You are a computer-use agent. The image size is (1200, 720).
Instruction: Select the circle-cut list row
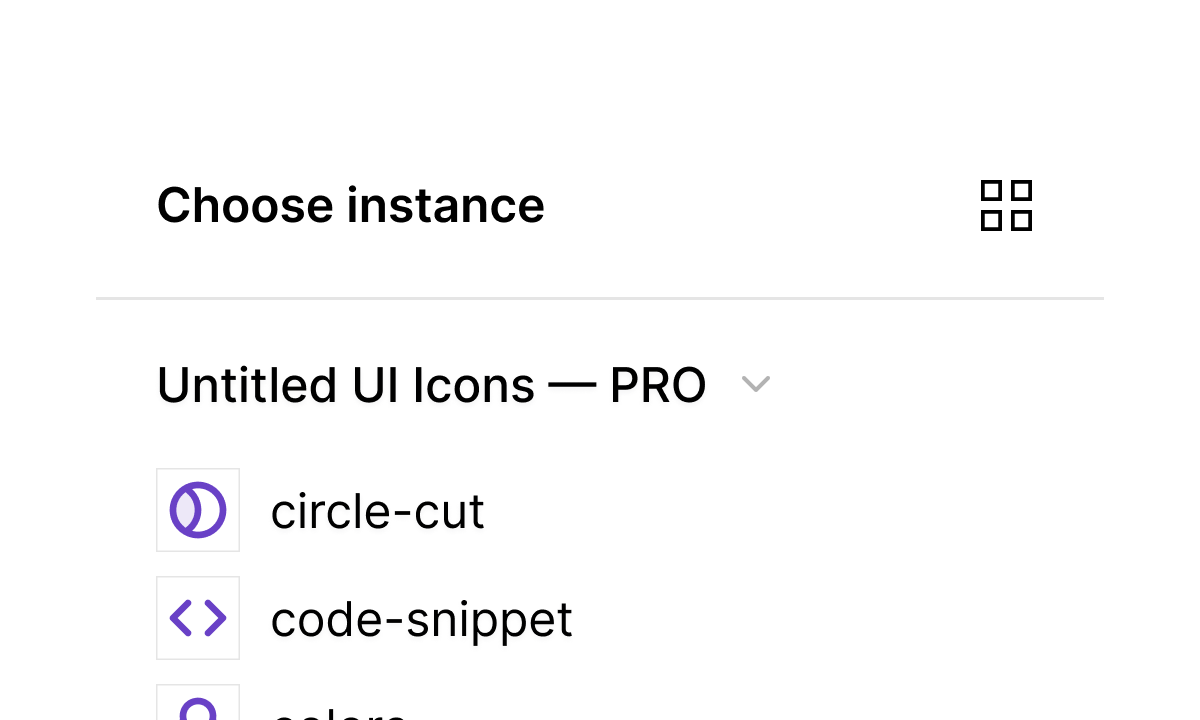point(320,510)
